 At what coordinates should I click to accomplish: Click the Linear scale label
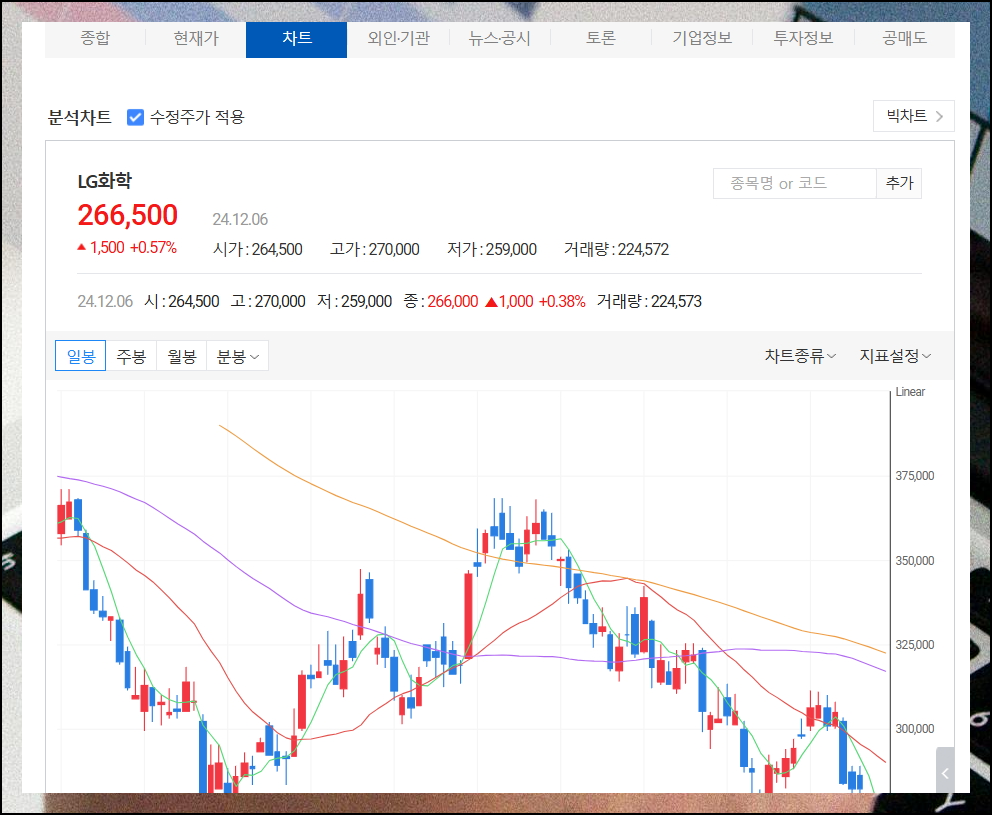(x=910, y=392)
